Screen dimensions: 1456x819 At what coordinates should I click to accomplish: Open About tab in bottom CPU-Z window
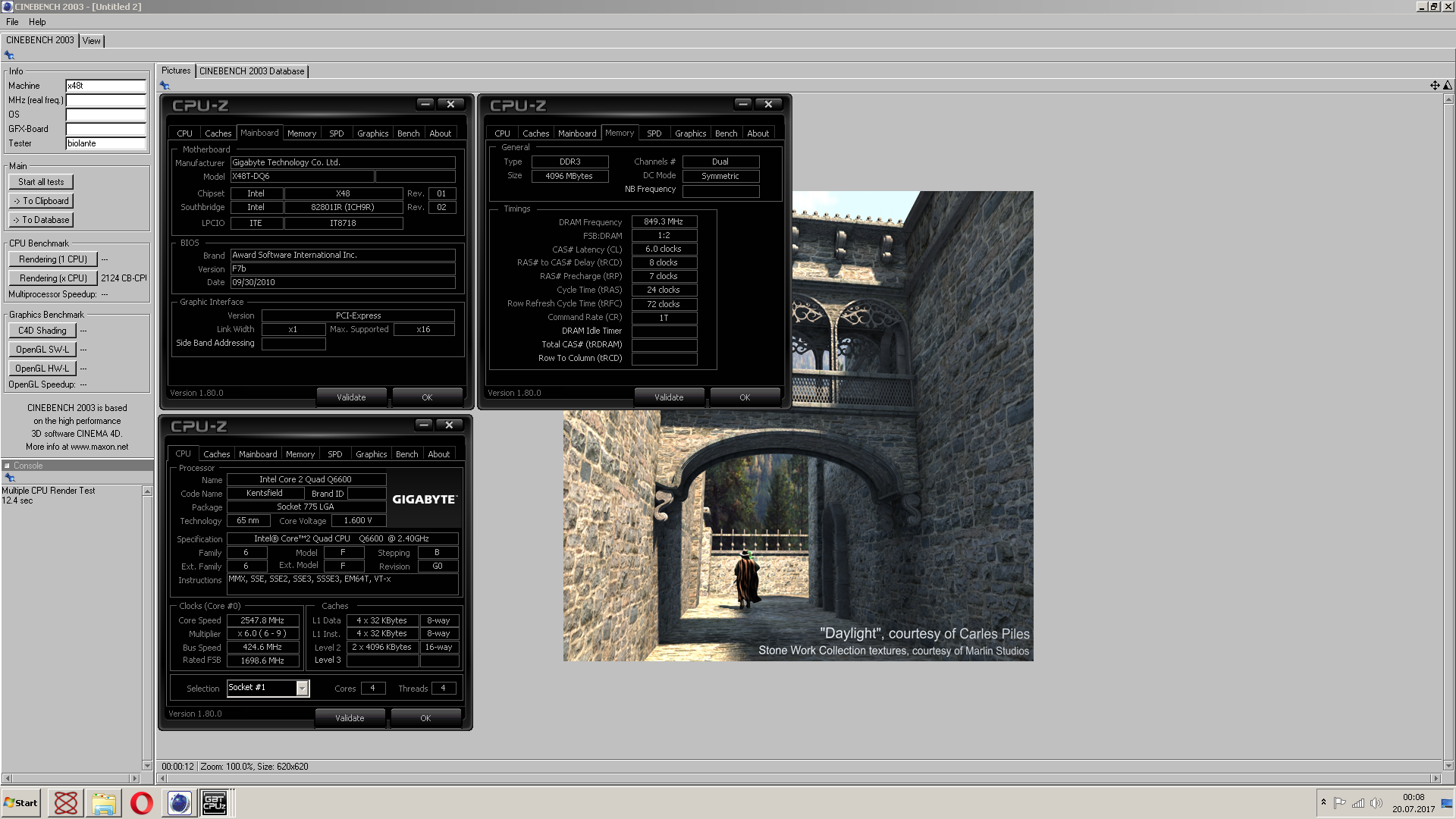click(439, 454)
